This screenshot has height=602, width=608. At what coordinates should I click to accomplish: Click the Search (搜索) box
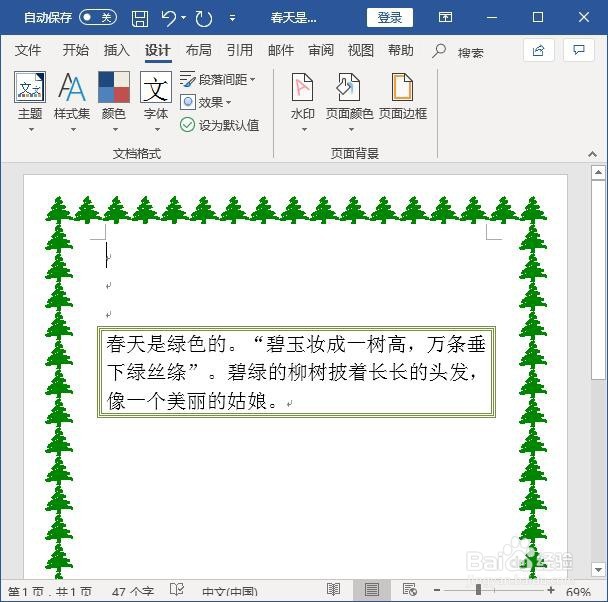point(470,53)
